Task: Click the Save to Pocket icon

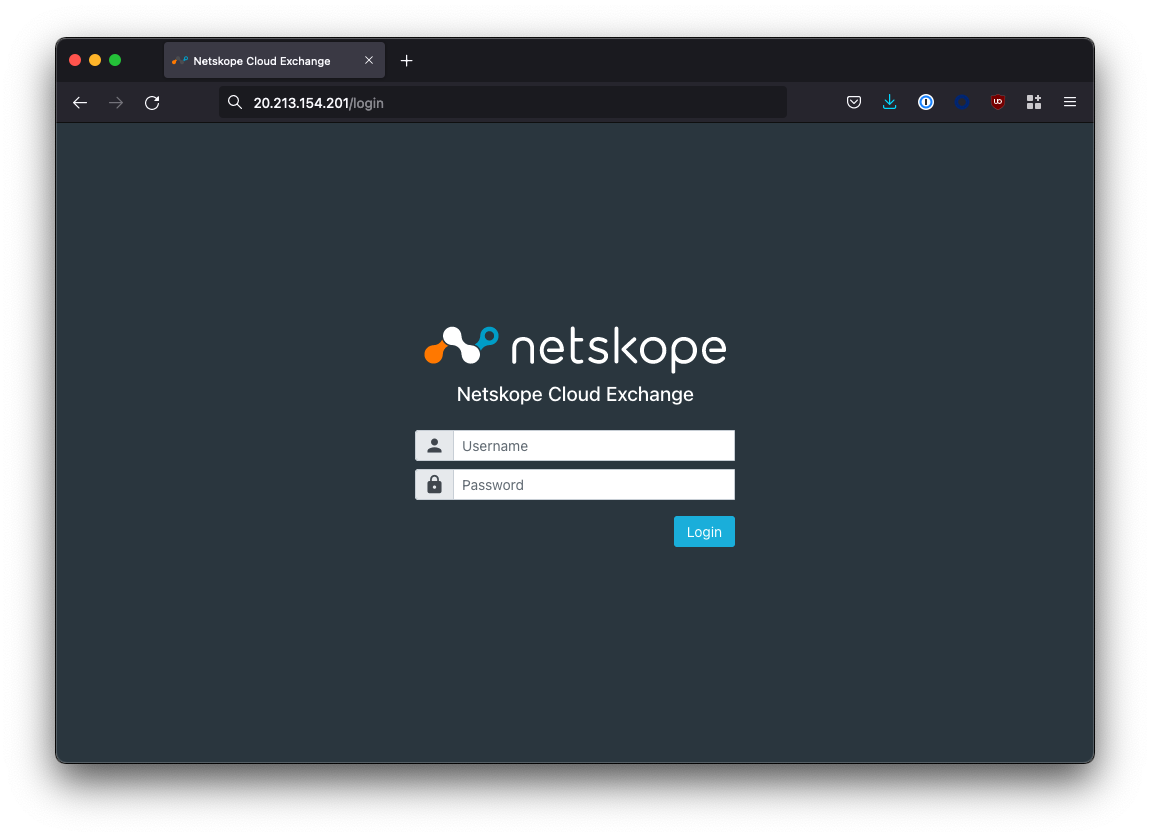Action: [x=854, y=102]
